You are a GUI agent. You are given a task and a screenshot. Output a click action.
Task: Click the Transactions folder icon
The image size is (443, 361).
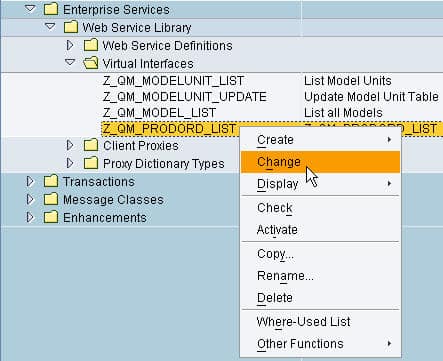pyautogui.click(x=51, y=181)
